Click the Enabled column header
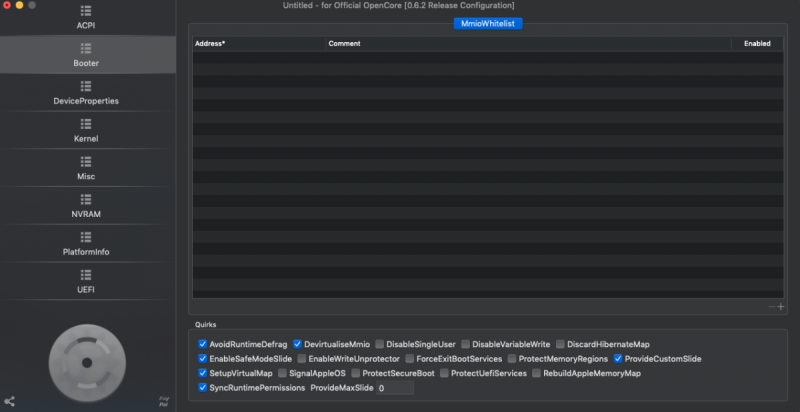Image resolution: width=800 pixels, height=412 pixels. pos(757,43)
